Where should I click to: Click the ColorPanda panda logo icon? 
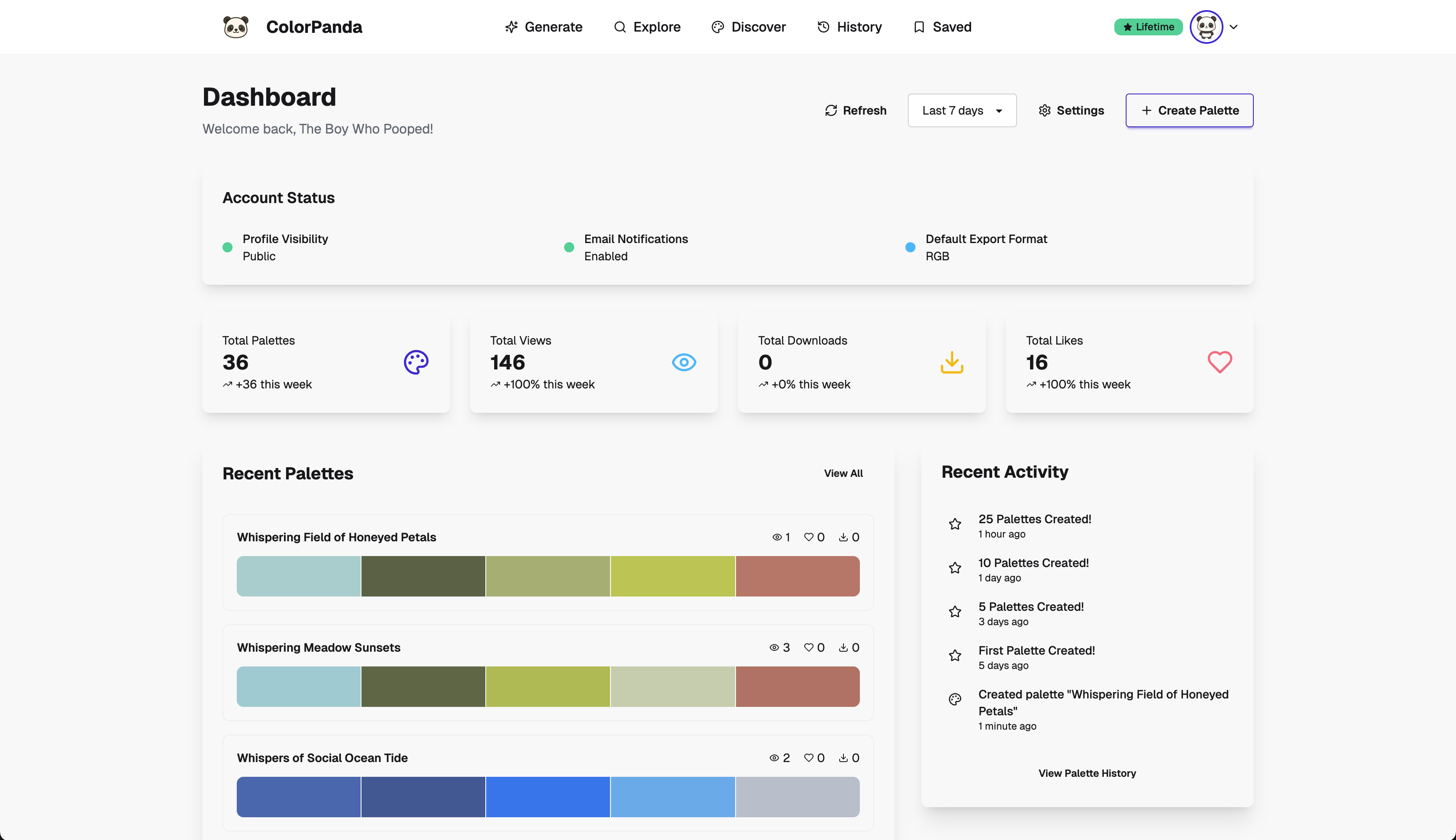[x=236, y=27]
